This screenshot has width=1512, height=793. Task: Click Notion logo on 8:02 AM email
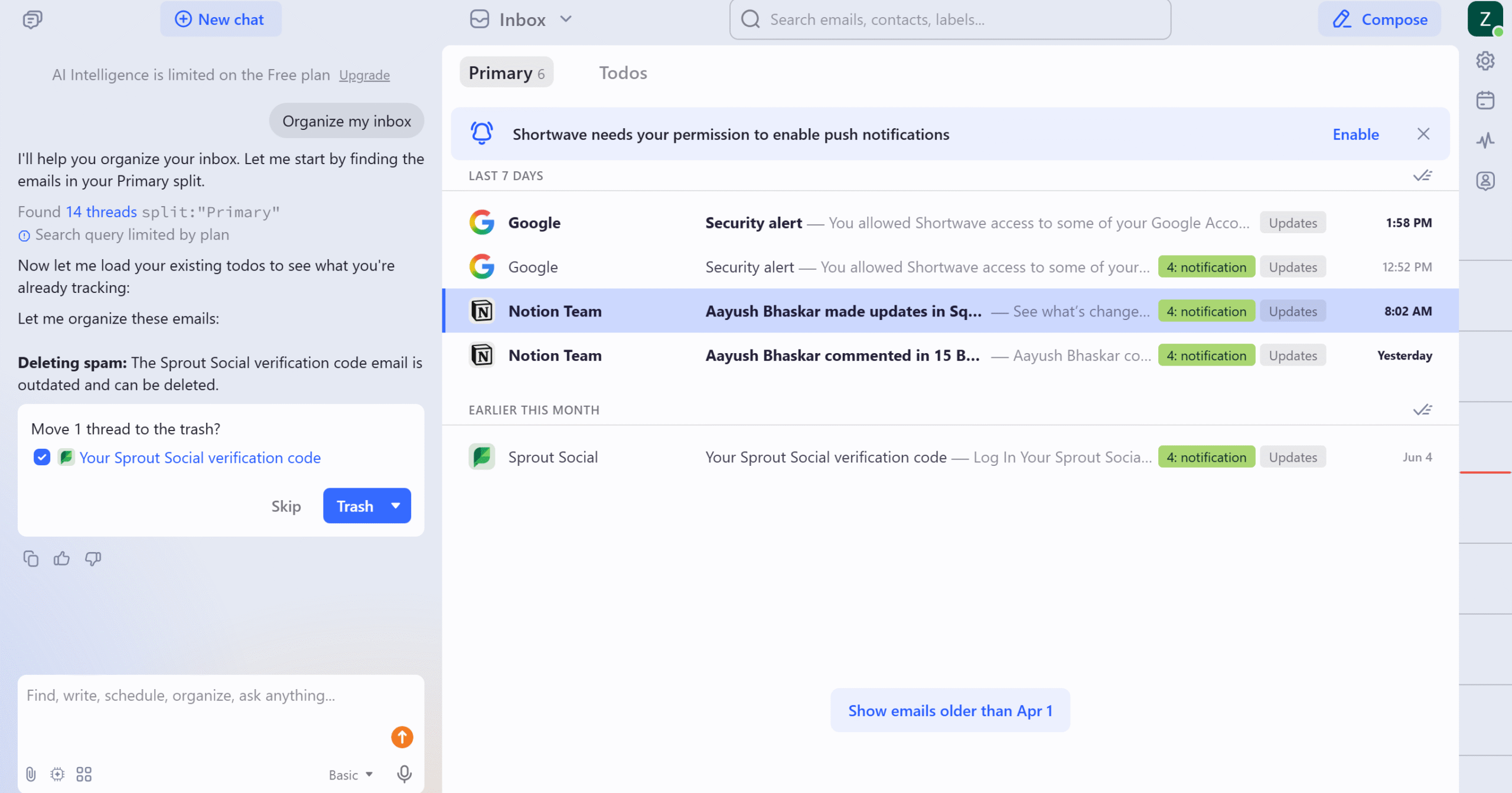pos(482,311)
